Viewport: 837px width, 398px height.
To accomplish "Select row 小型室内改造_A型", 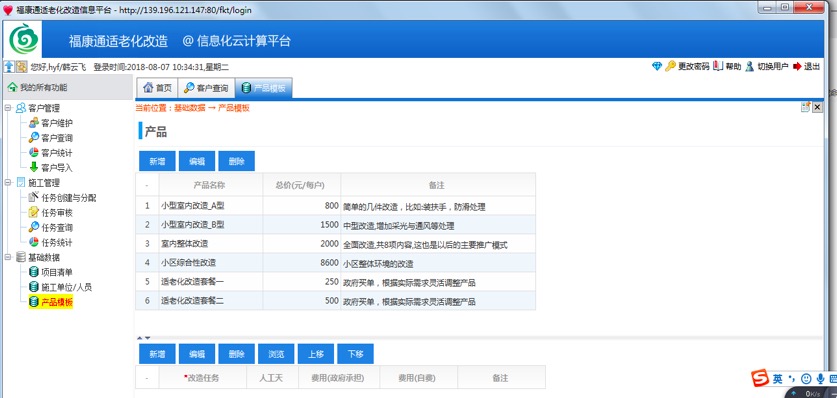I will click(x=335, y=206).
